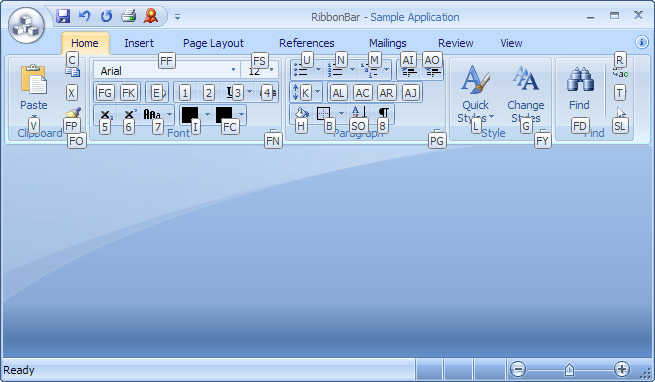
Task: Click the font color black swatch (FC)
Action: [x=224, y=115]
